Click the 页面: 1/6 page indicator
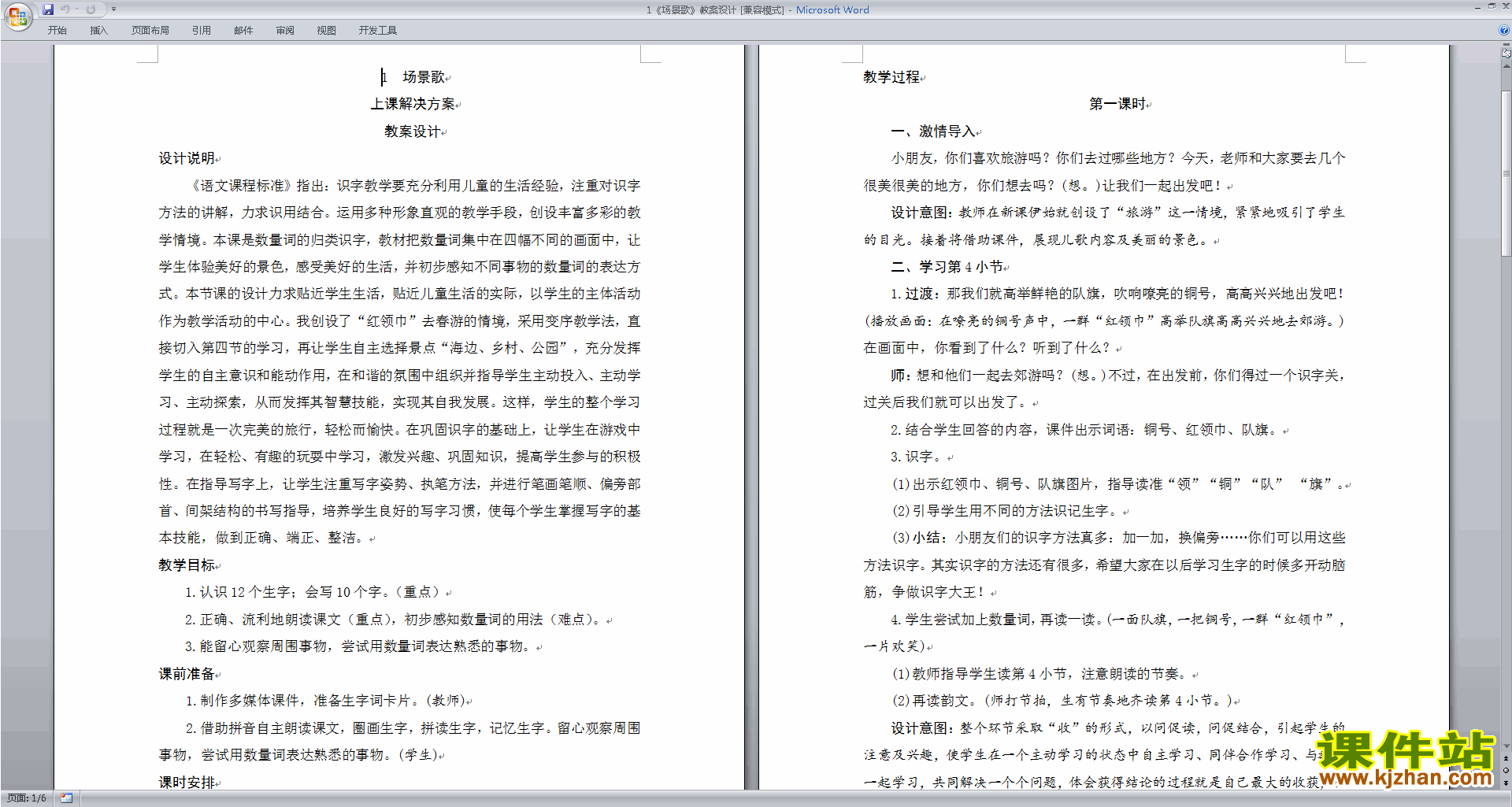This screenshot has width=1512, height=807. click(27, 798)
